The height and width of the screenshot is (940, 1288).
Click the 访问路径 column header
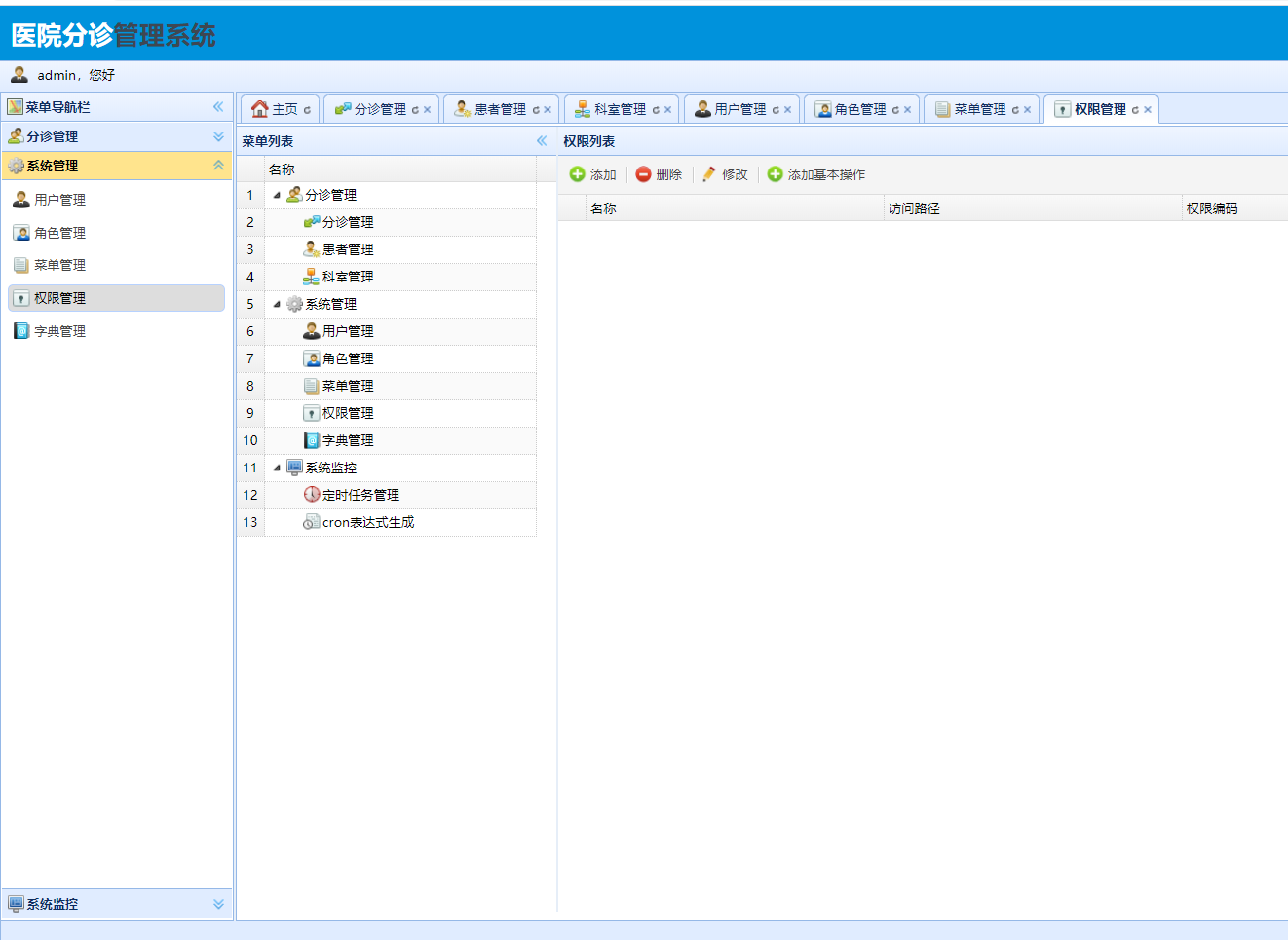[1033, 208]
